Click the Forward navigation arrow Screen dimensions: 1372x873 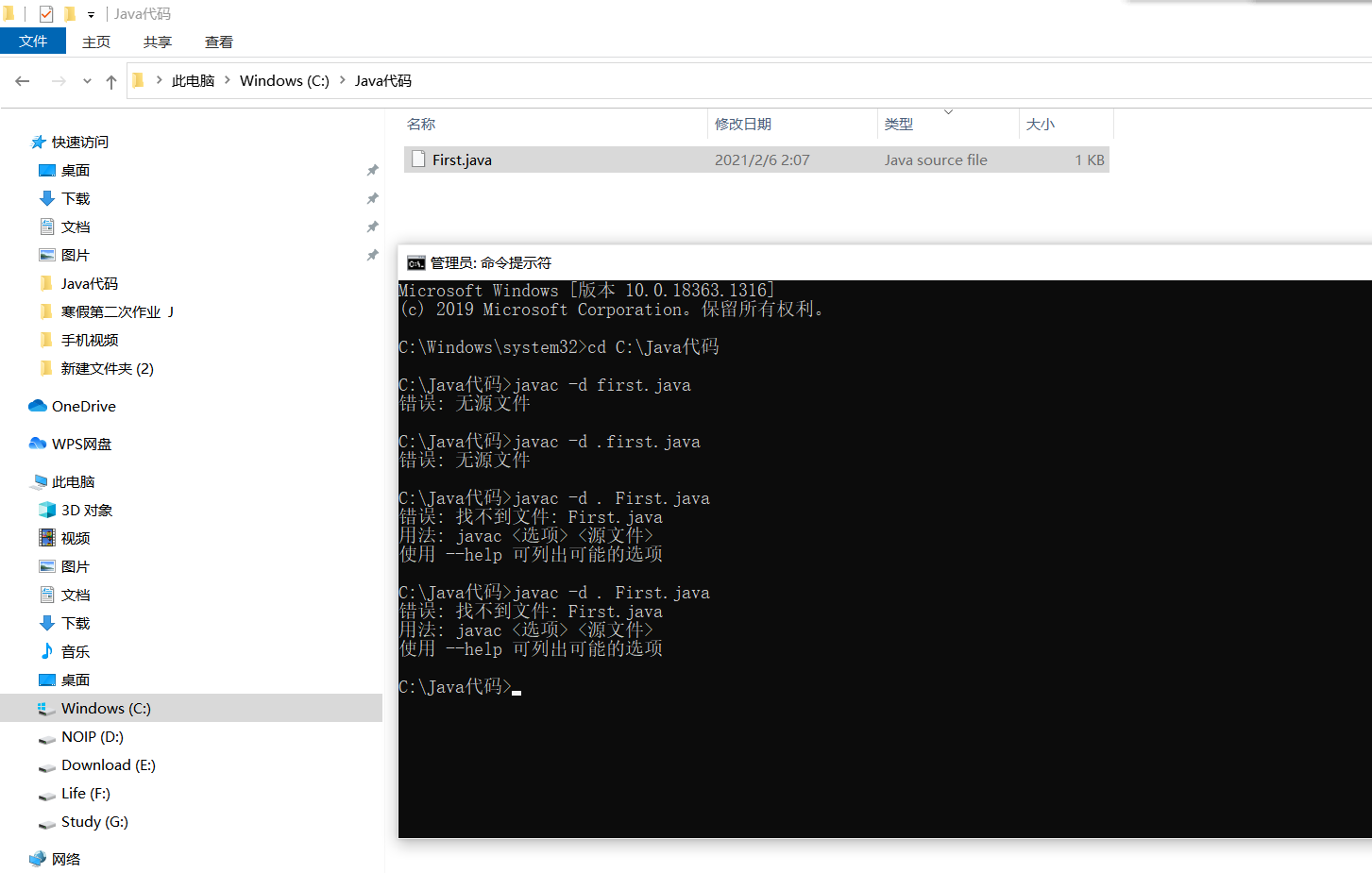click(59, 81)
